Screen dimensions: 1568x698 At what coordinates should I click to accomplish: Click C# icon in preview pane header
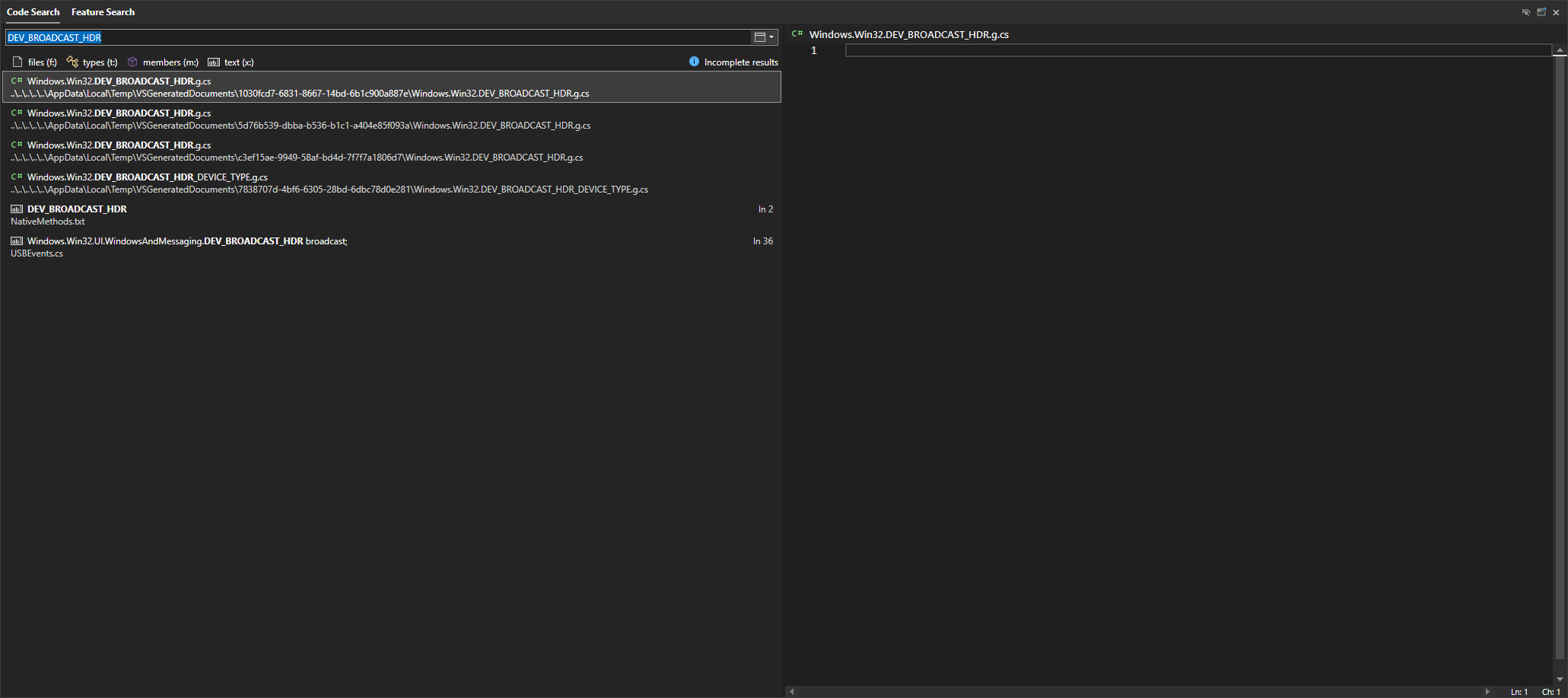[x=797, y=33]
